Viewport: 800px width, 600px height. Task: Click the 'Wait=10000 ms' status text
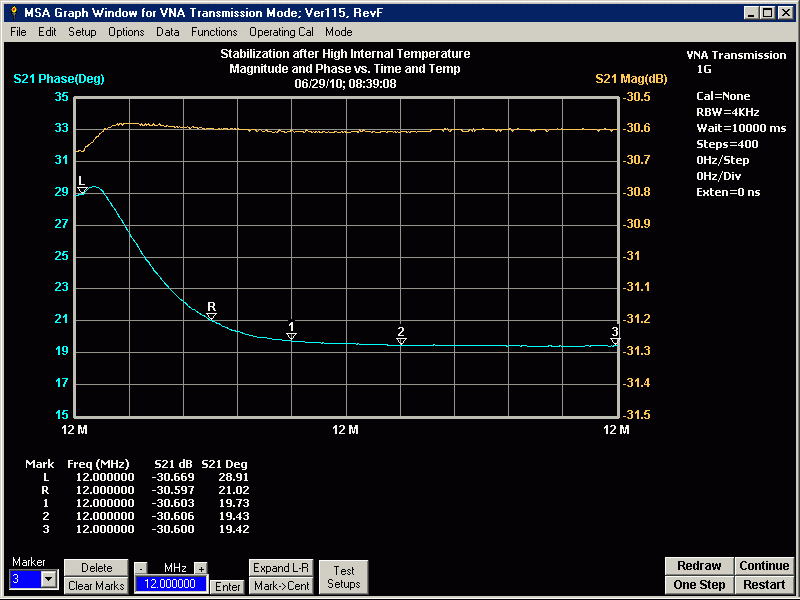741,128
